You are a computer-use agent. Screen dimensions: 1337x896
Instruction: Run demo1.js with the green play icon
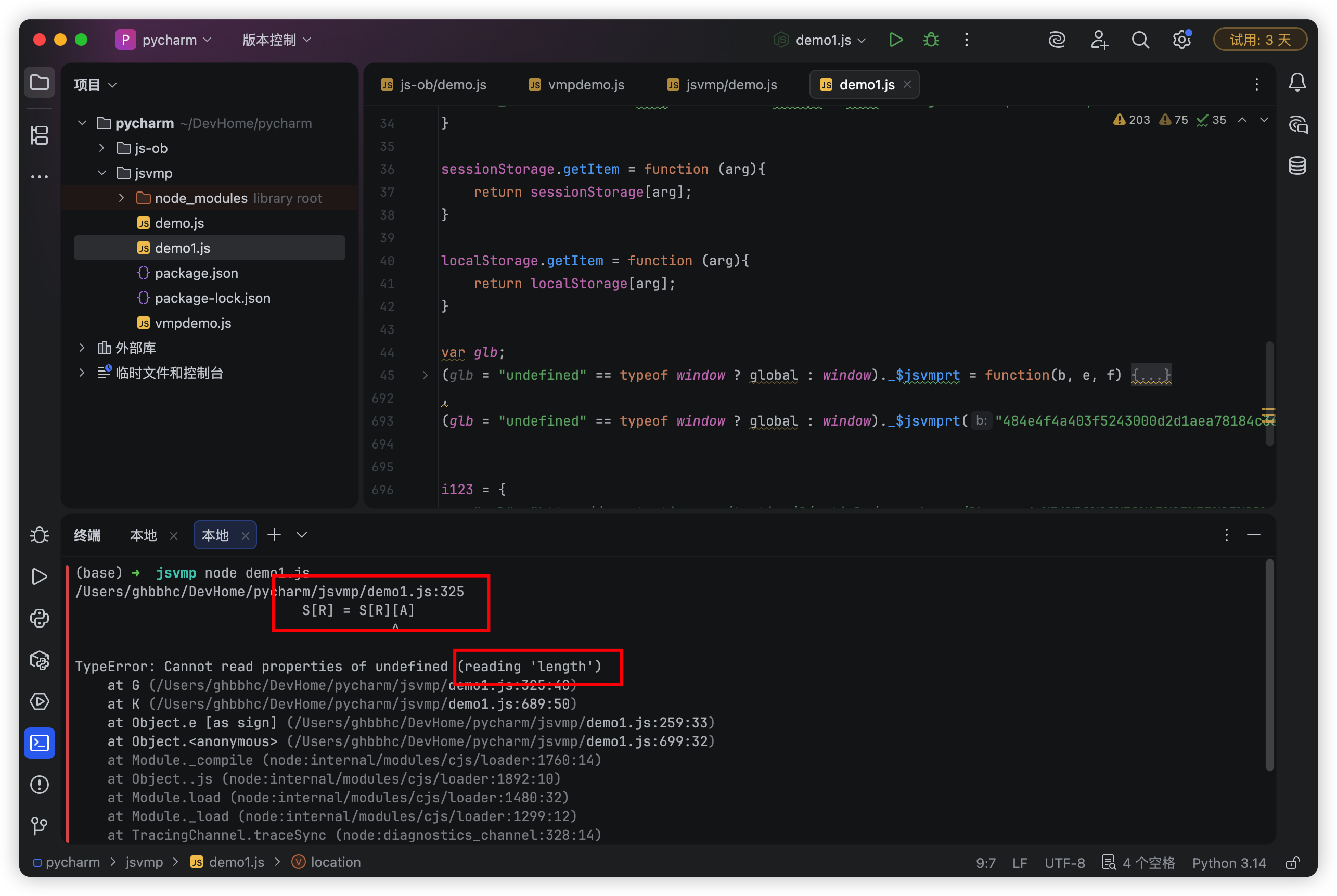click(895, 40)
